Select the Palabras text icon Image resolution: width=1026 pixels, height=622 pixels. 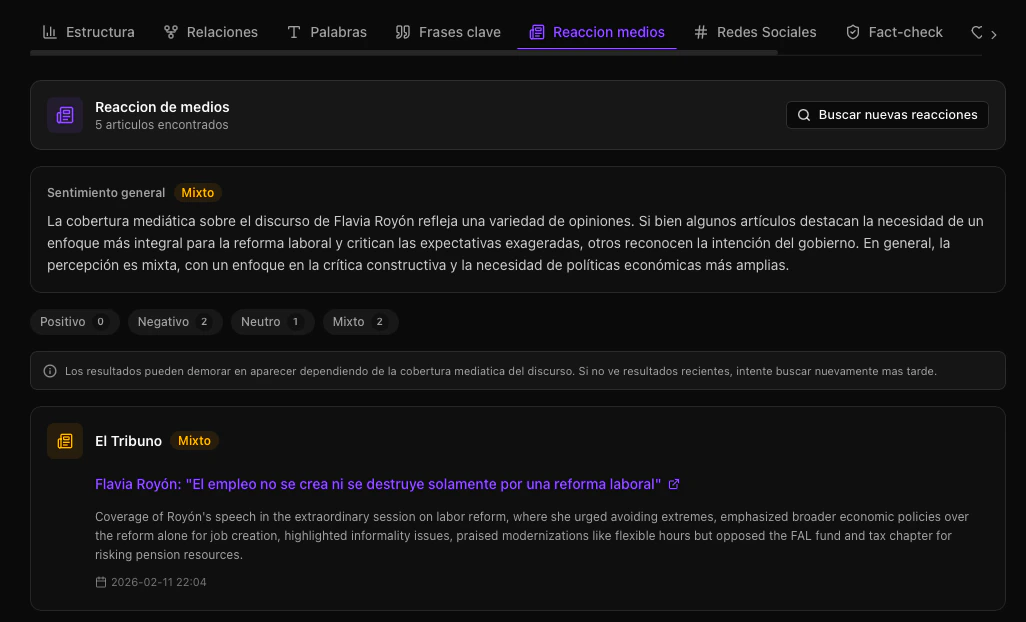pos(295,31)
